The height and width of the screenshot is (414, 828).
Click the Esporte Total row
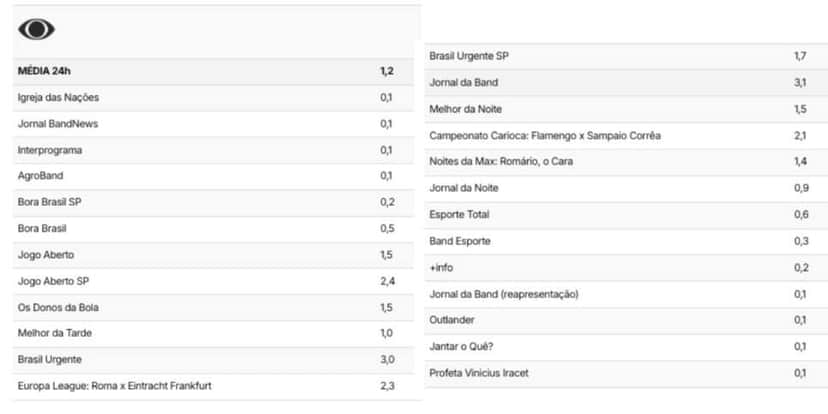[626, 215]
